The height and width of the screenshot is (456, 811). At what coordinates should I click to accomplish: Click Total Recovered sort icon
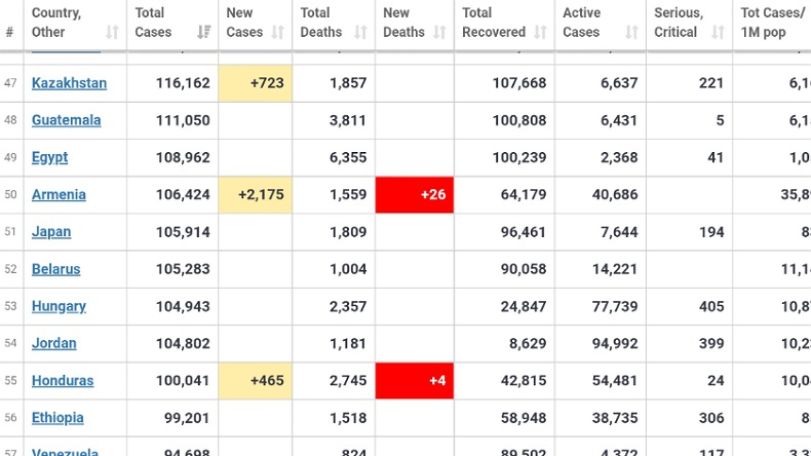(x=540, y=33)
